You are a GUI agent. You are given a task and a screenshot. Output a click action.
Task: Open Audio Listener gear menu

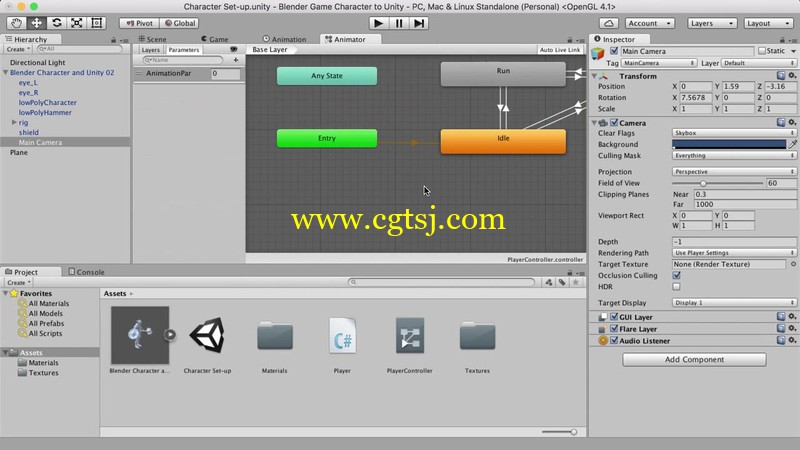(792, 340)
